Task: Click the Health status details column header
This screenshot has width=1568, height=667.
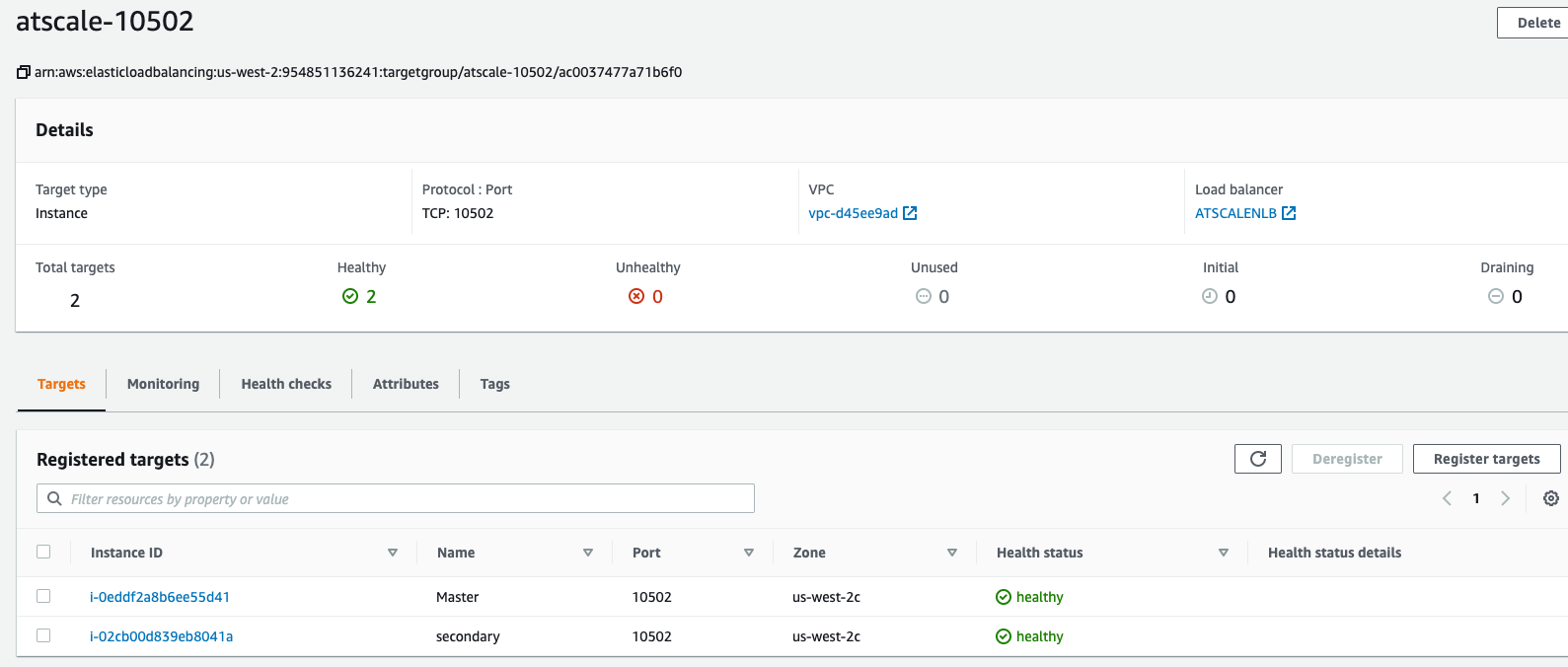Action: coord(1334,553)
